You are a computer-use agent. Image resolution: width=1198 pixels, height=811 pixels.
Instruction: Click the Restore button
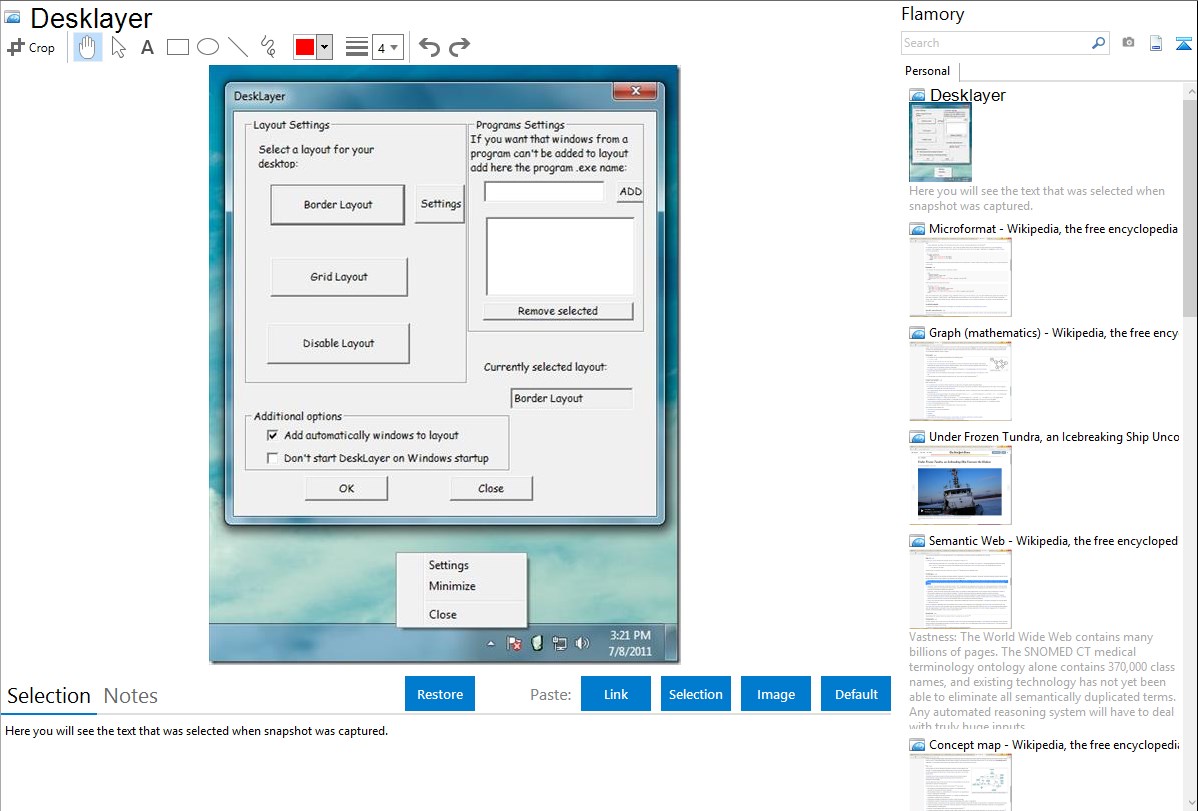pyautogui.click(x=440, y=694)
